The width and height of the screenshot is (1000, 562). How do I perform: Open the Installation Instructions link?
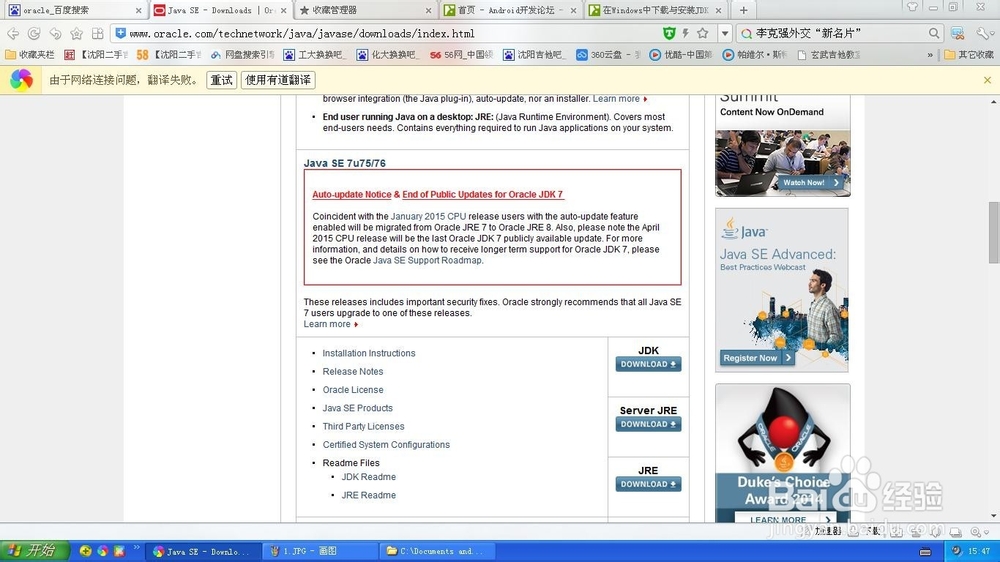369,353
